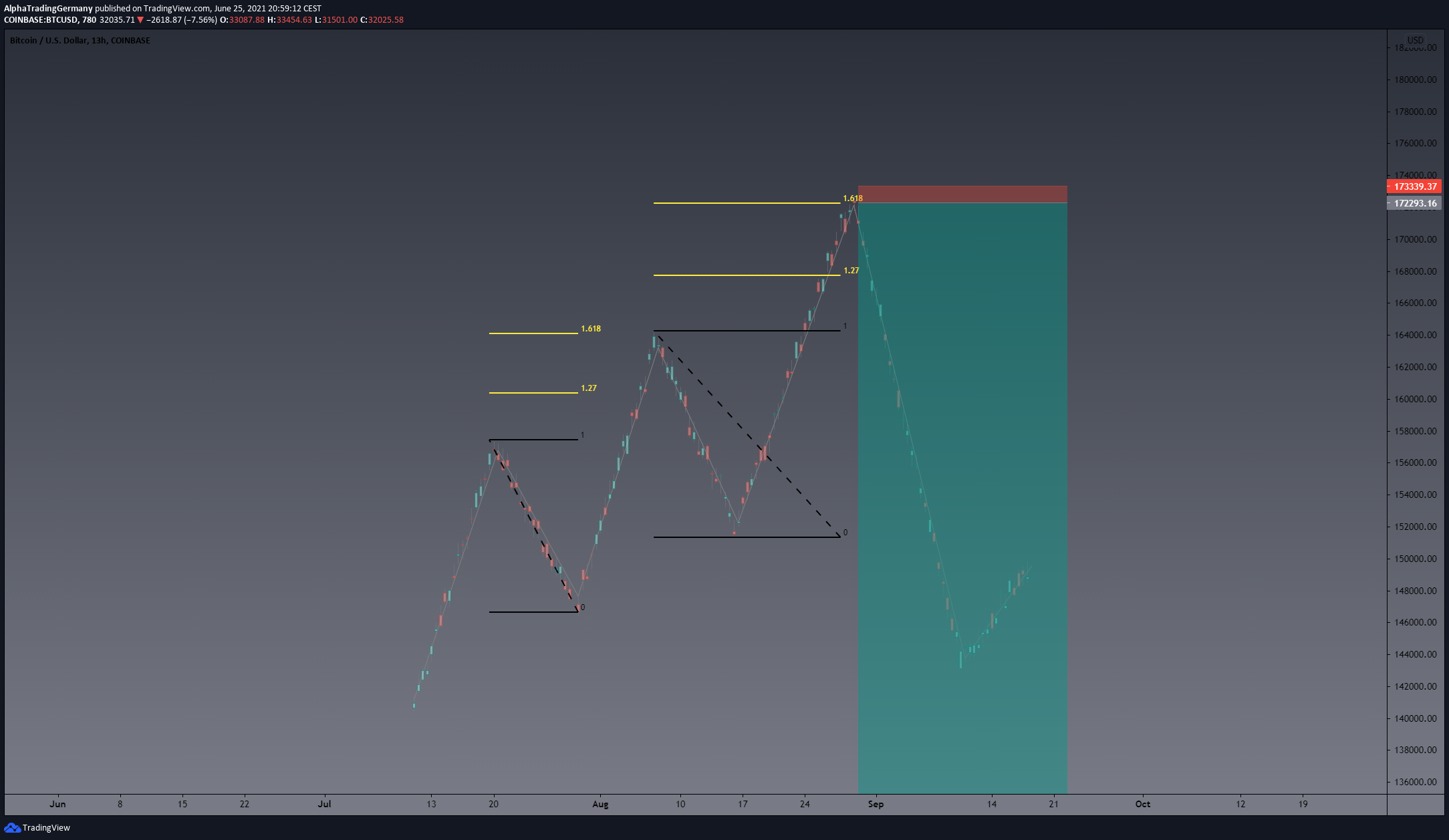The height and width of the screenshot is (840, 1449).
Task: Select the gray 172293.16 price label
Action: [x=1414, y=203]
